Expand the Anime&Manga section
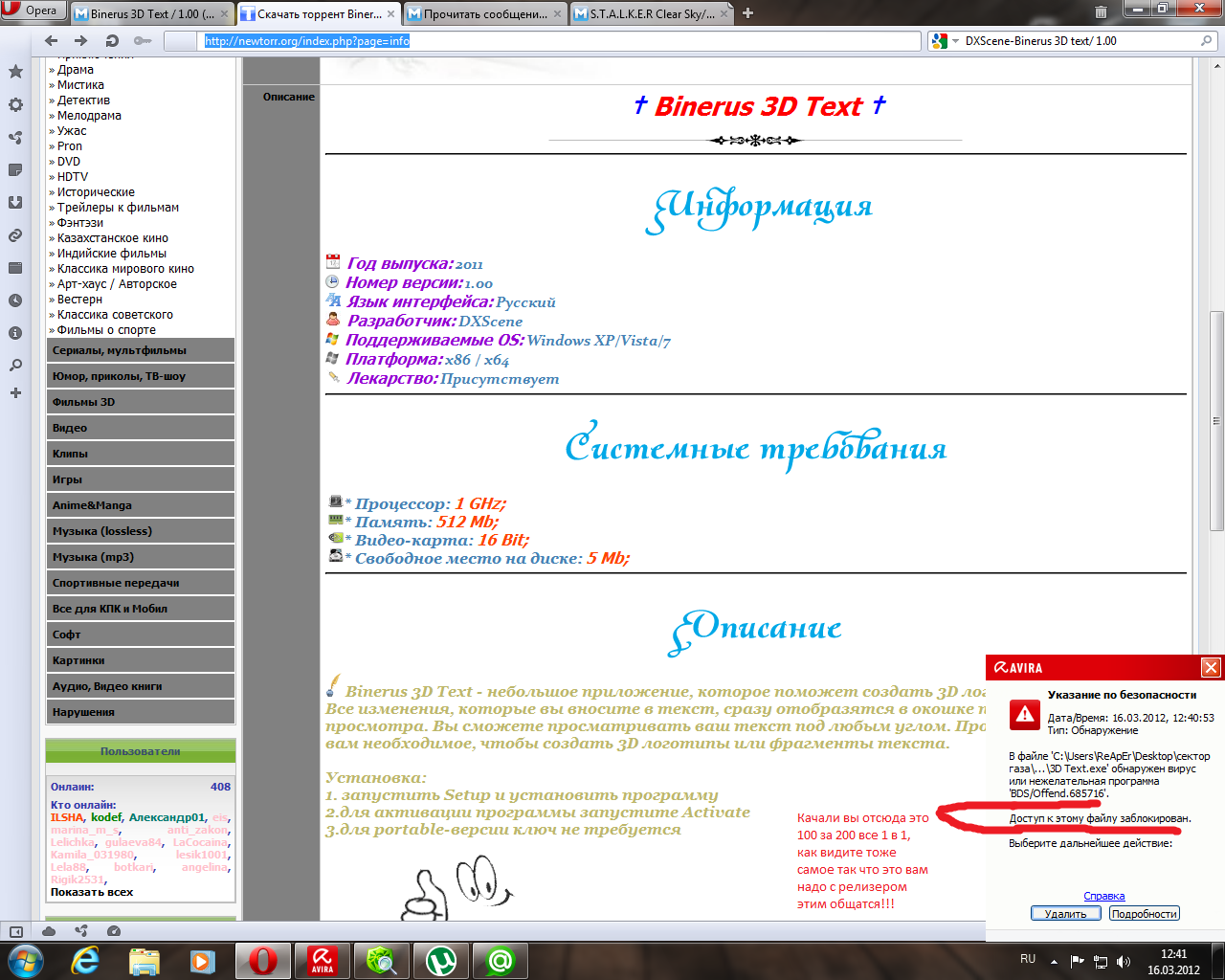This screenshot has width=1225, height=980. [141, 505]
